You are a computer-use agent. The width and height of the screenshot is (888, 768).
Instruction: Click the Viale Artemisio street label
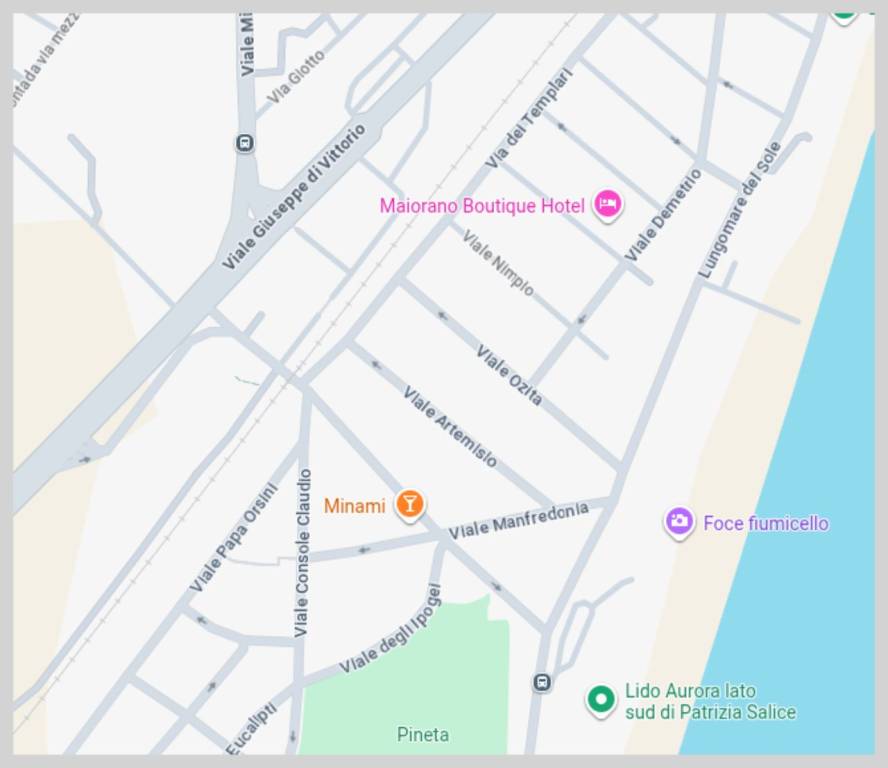click(450, 426)
